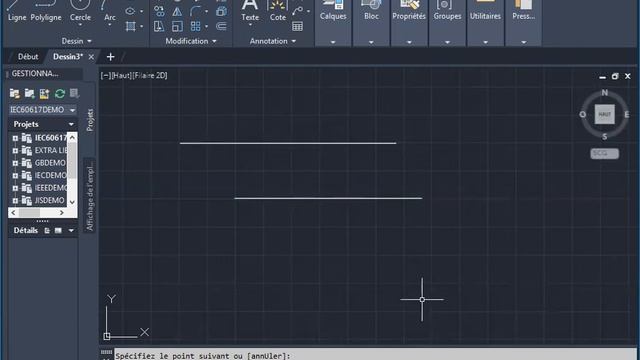Screen dimensions: 640x360
Task: Open the Cercle options dropdown arrow
Action: [80, 25]
